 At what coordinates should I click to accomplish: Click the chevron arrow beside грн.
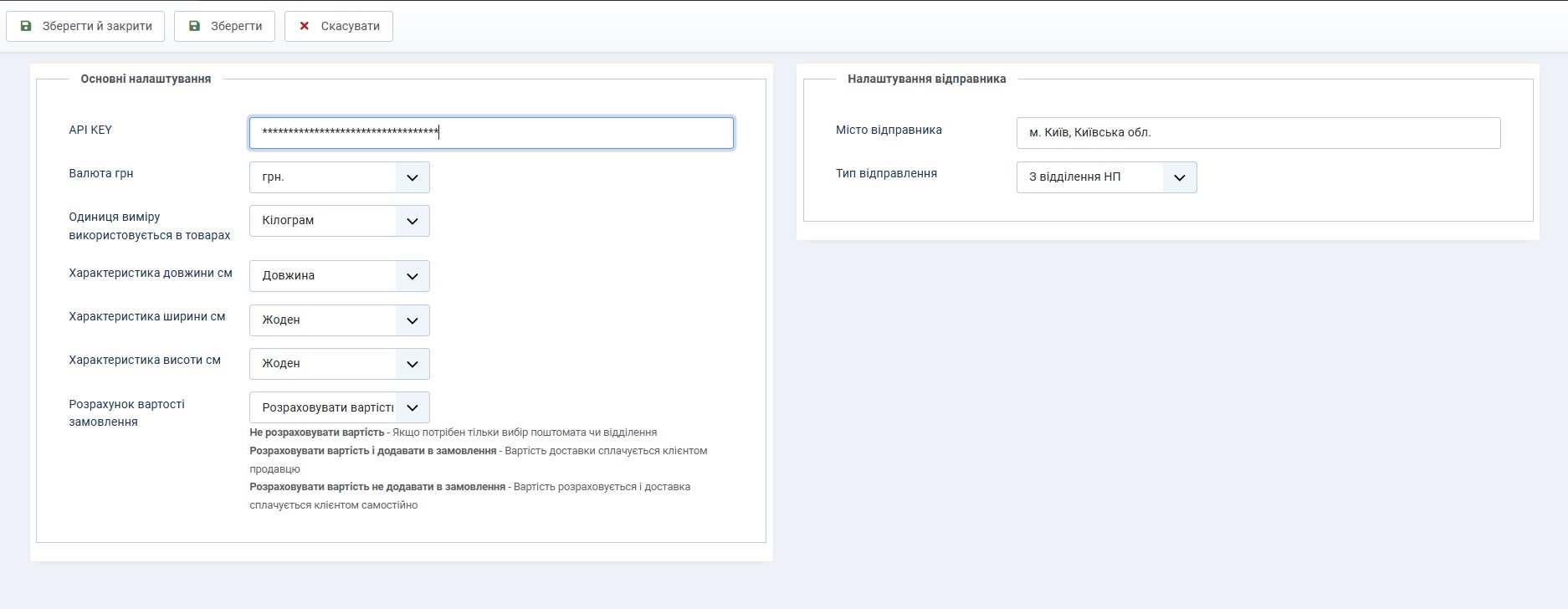click(x=412, y=177)
